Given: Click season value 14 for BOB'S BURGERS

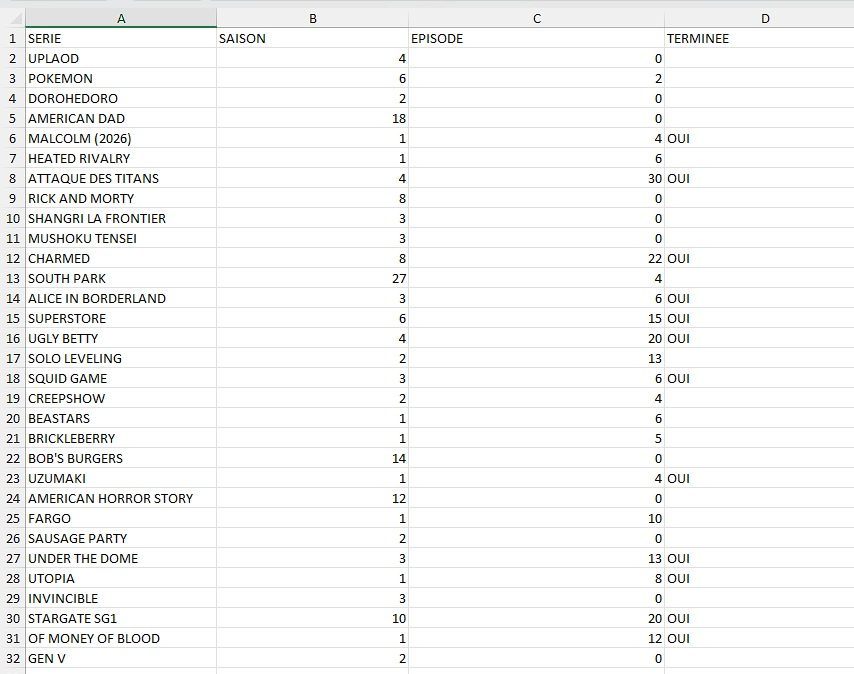Looking at the screenshot, I should (x=313, y=458).
